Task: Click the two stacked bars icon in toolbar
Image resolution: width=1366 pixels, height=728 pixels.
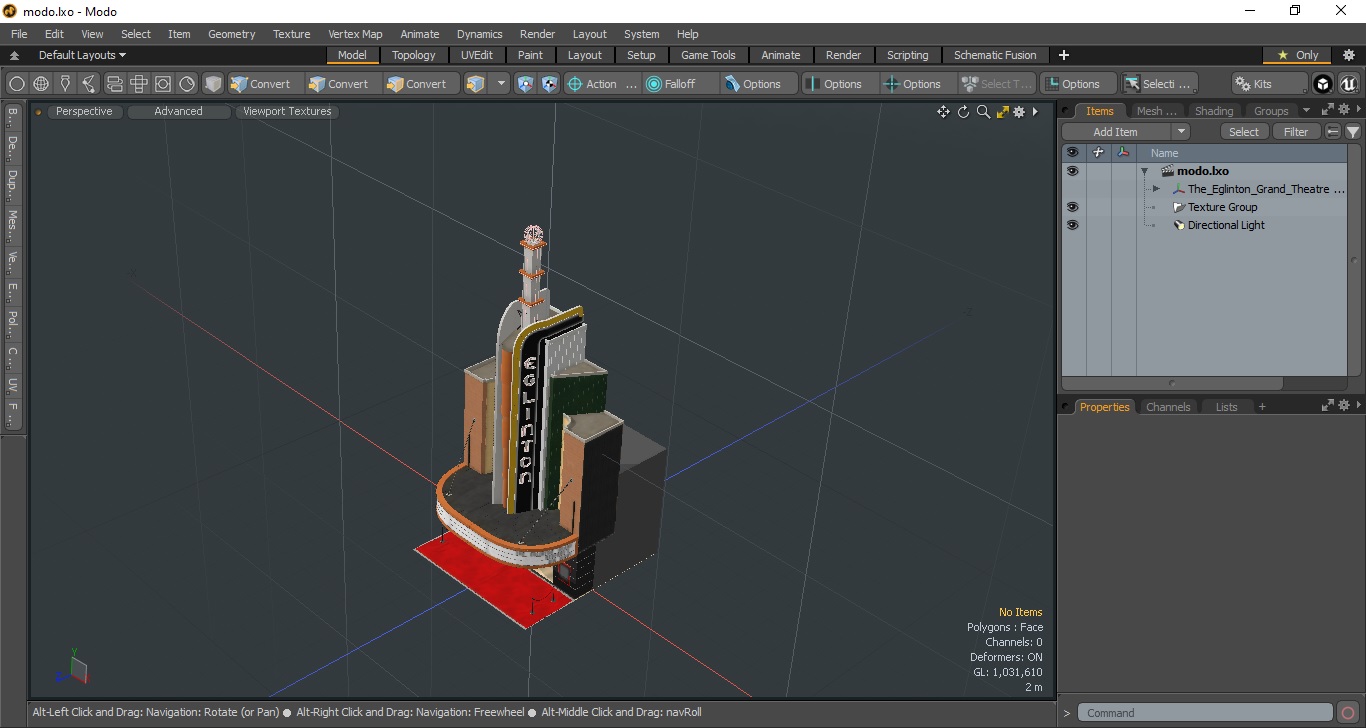Action: [x=114, y=84]
